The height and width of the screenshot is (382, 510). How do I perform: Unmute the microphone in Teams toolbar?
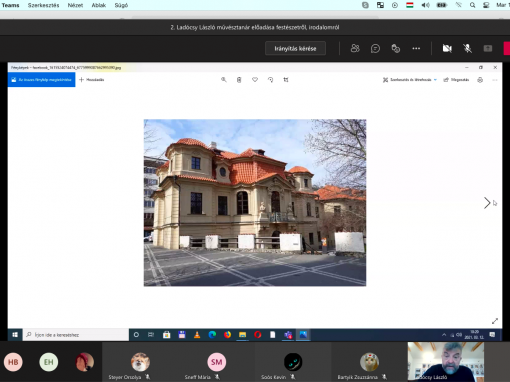[x=467, y=49]
